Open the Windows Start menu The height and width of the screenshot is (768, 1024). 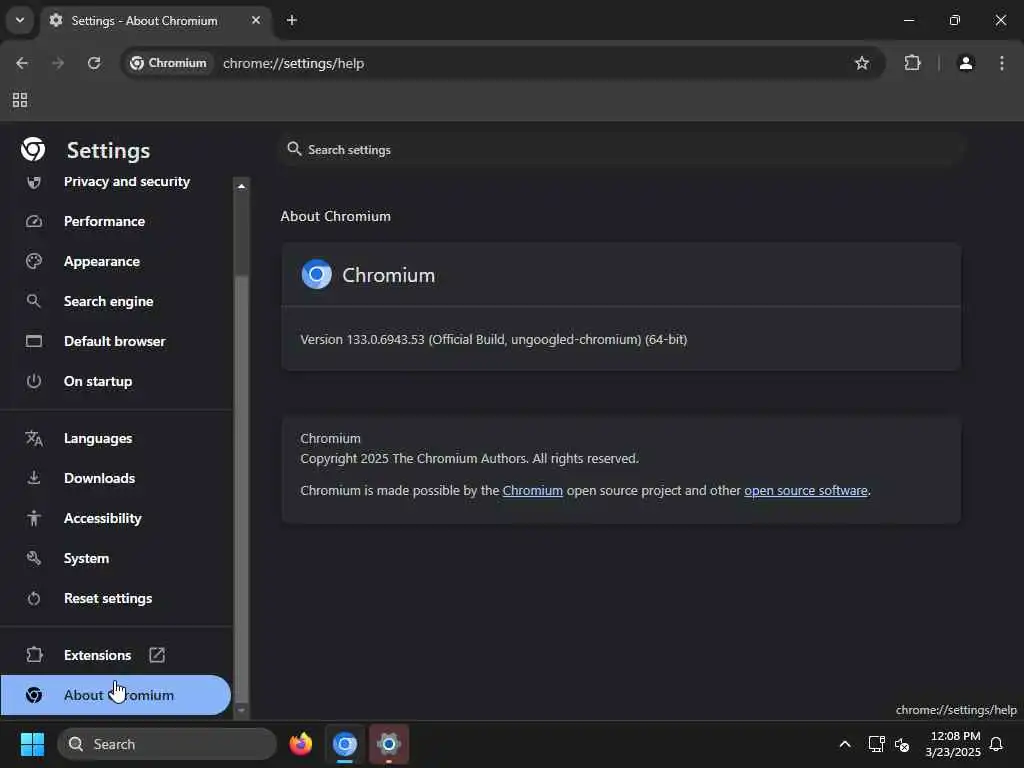coord(32,744)
